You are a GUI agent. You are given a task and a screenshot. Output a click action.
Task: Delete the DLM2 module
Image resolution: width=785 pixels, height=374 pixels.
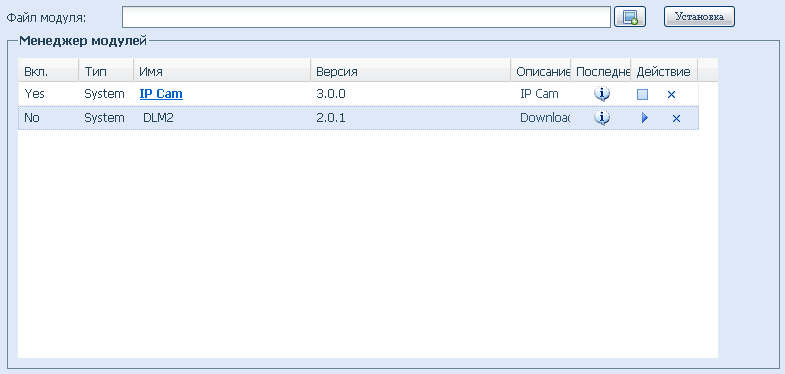click(x=676, y=118)
